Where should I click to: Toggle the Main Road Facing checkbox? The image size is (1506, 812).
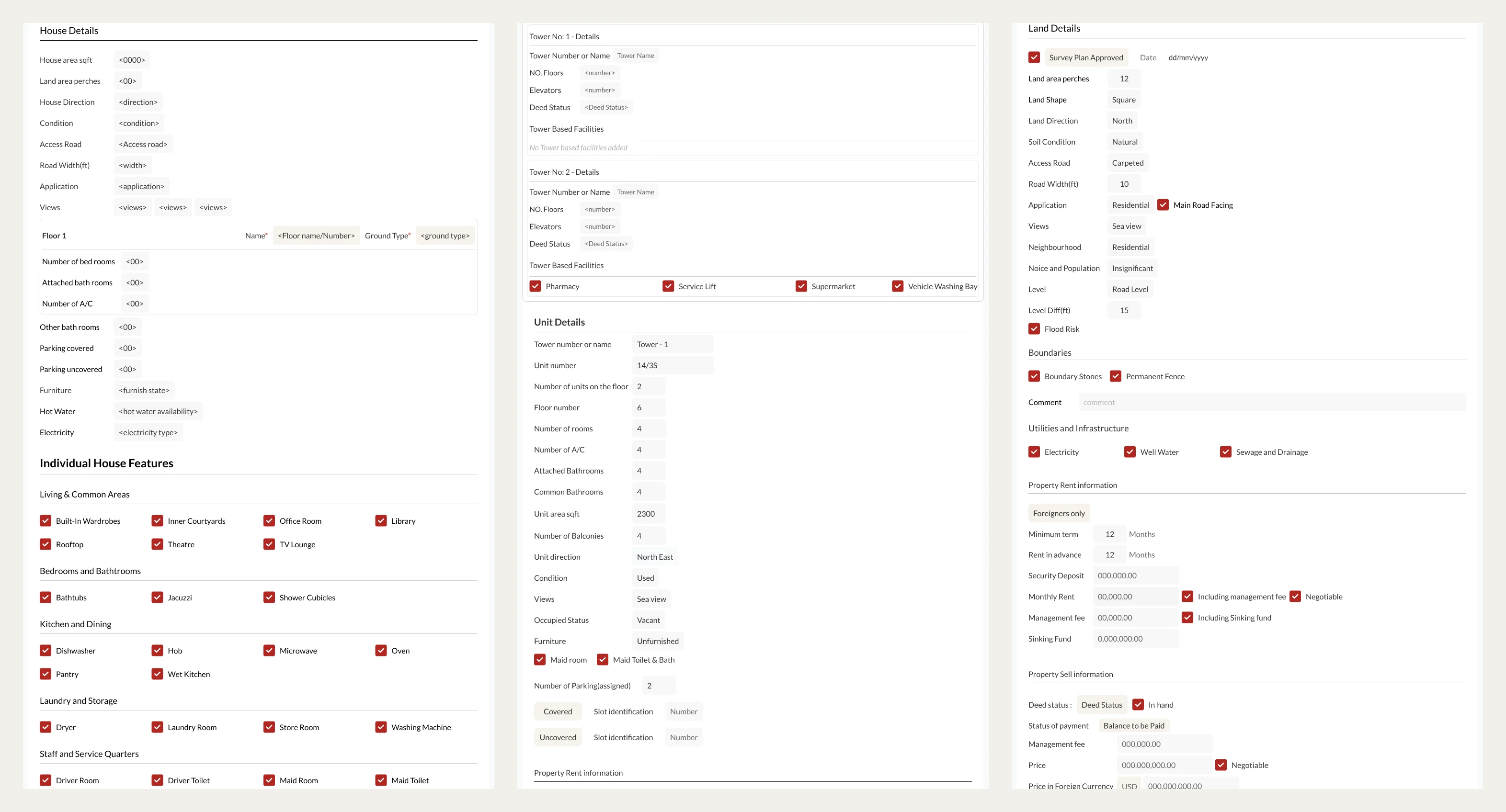pos(1163,205)
